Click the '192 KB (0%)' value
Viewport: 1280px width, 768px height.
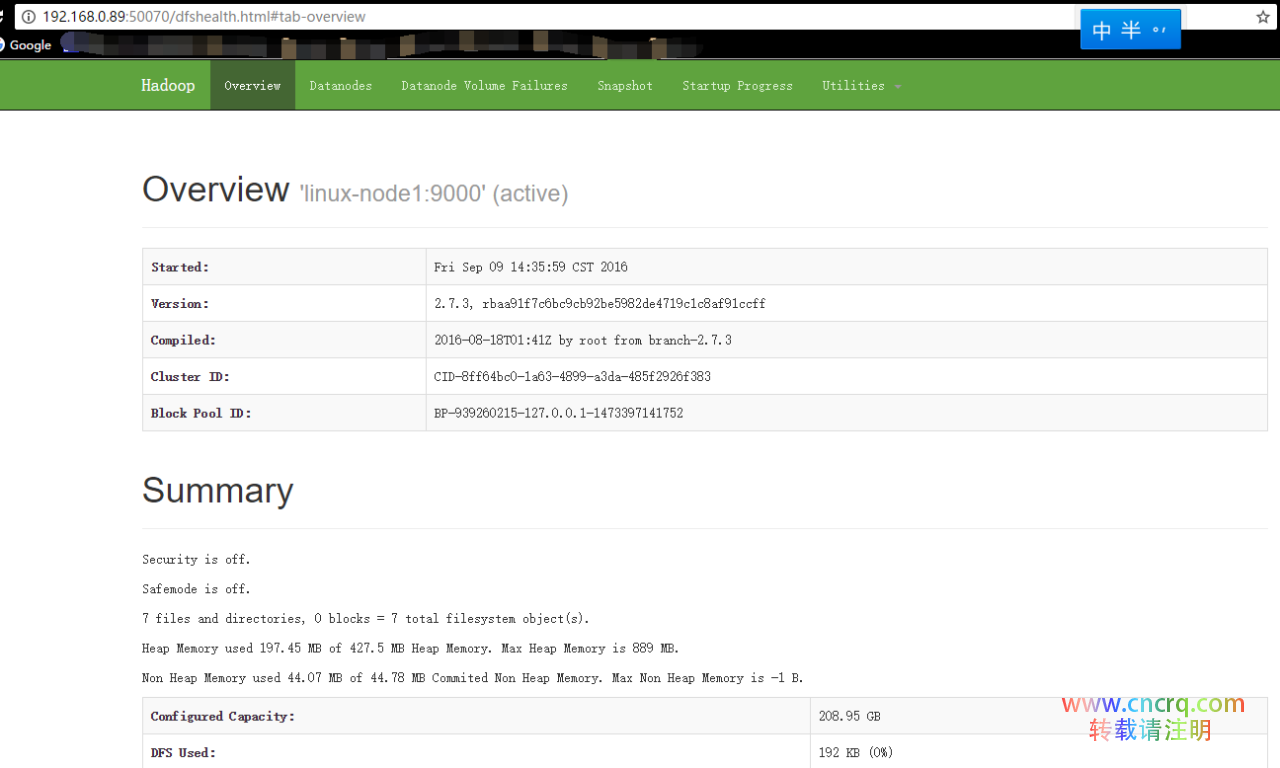coord(856,752)
